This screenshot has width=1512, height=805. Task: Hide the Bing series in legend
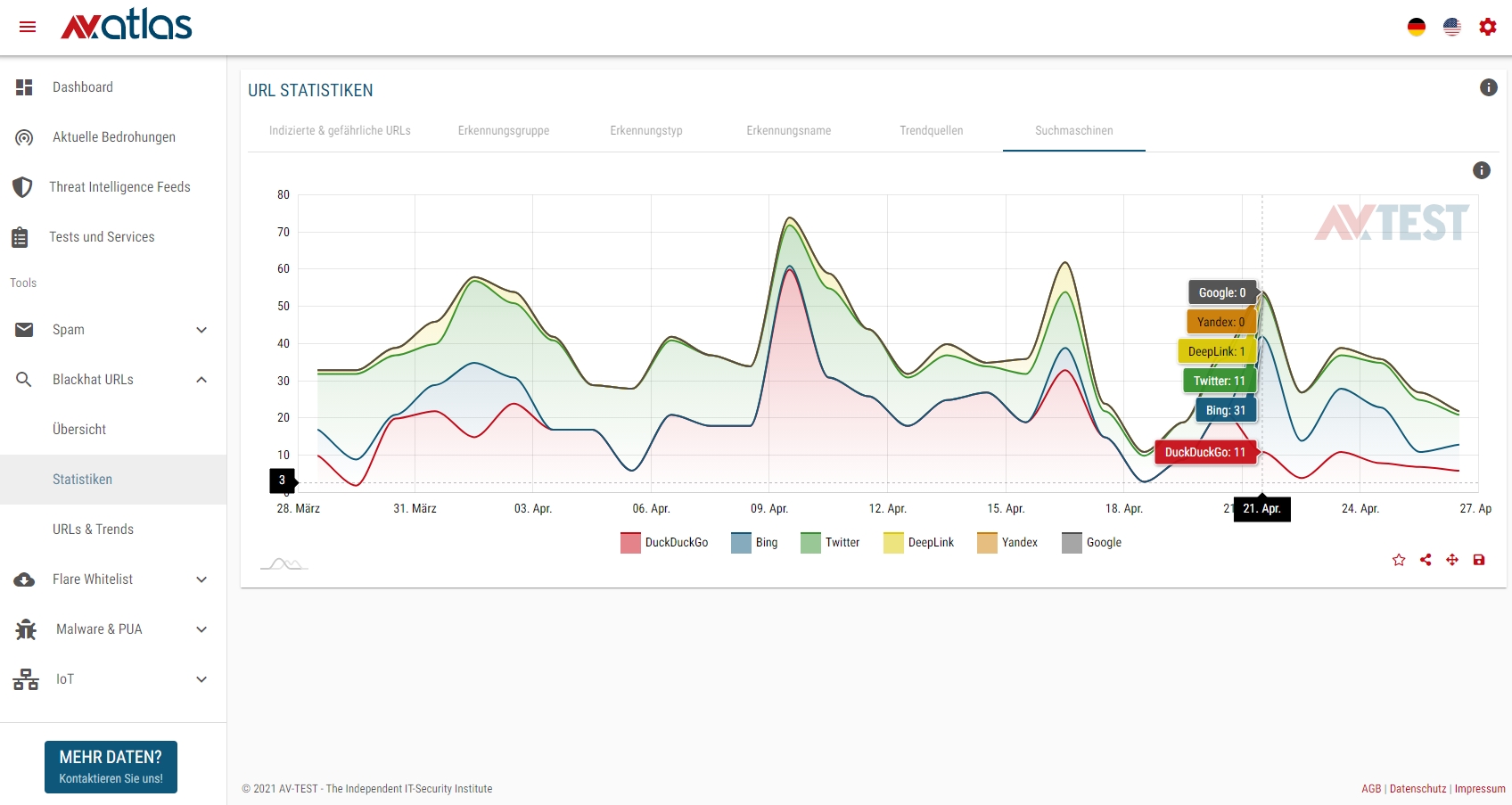click(x=754, y=542)
